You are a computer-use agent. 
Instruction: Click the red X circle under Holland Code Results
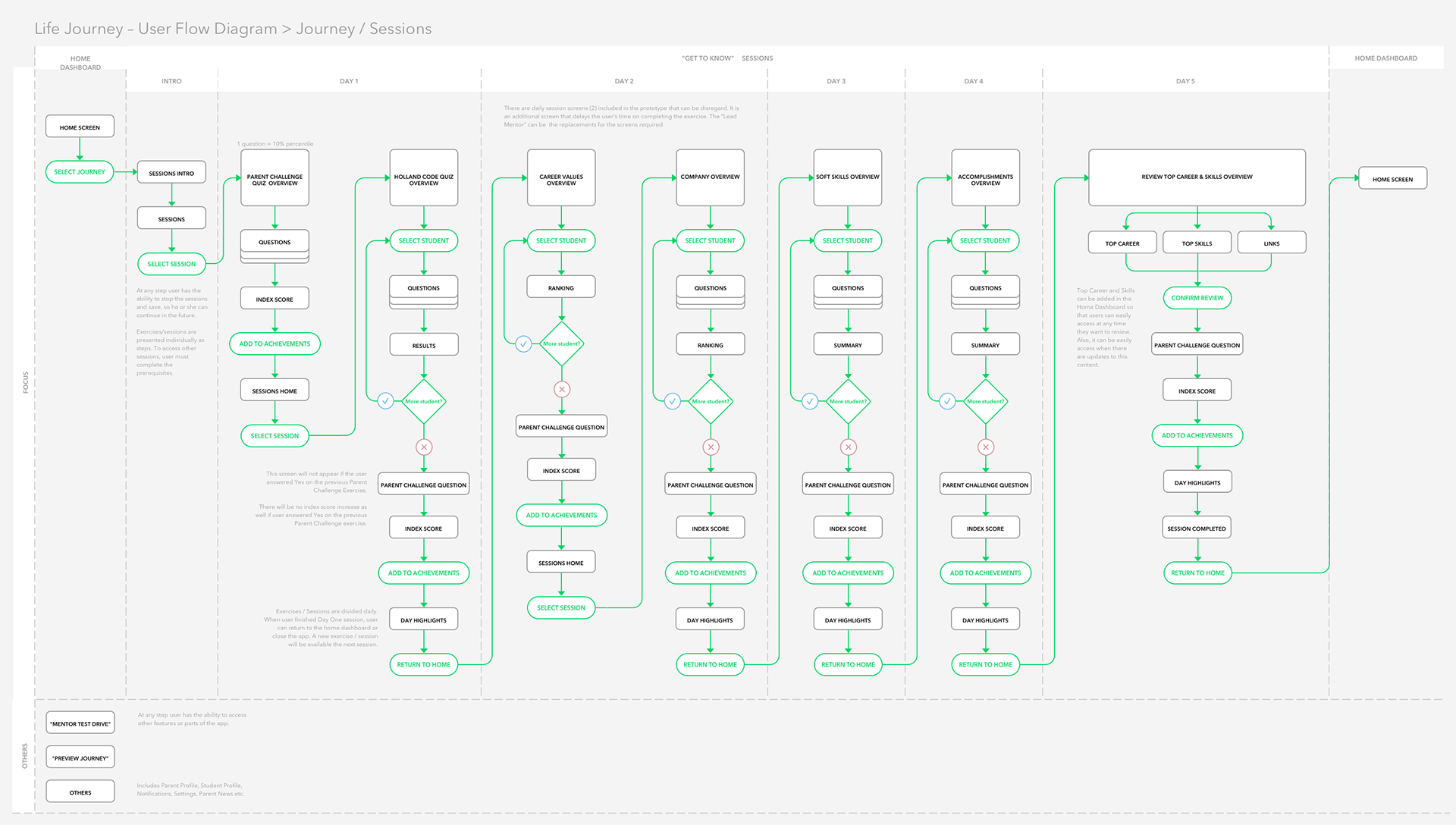[424, 447]
